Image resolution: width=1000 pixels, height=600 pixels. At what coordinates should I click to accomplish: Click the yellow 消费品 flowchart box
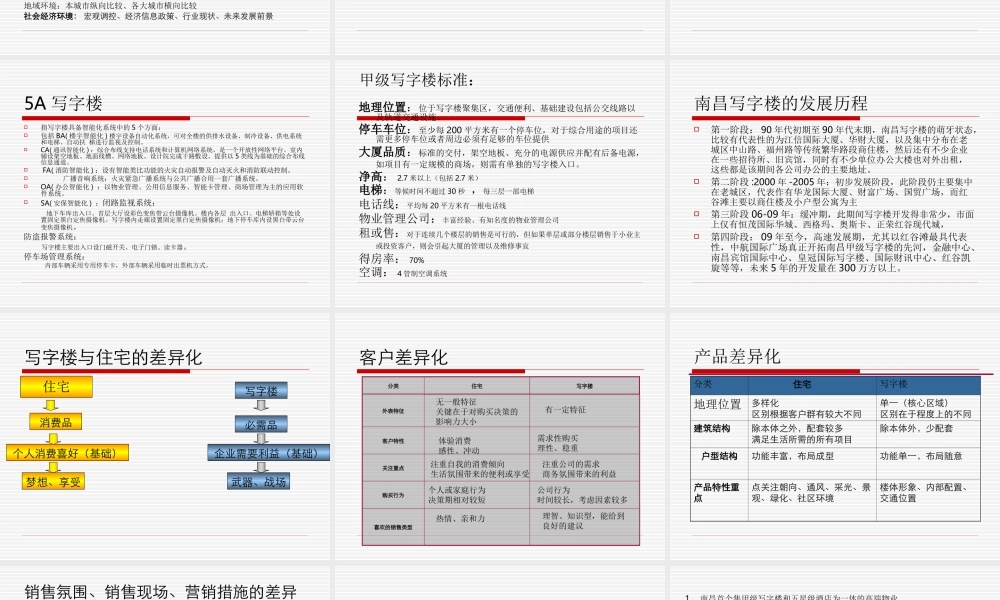click(x=55, y=422)
